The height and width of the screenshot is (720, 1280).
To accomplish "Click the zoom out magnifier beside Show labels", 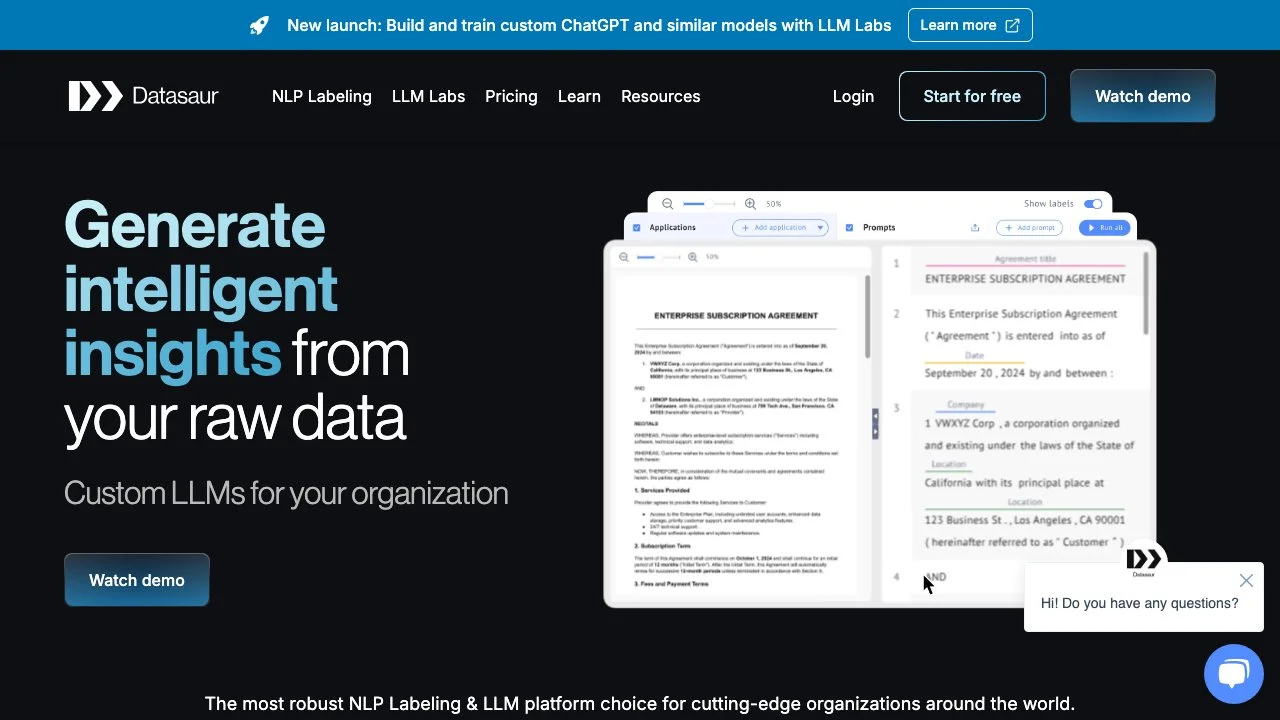I will point(668,204).
